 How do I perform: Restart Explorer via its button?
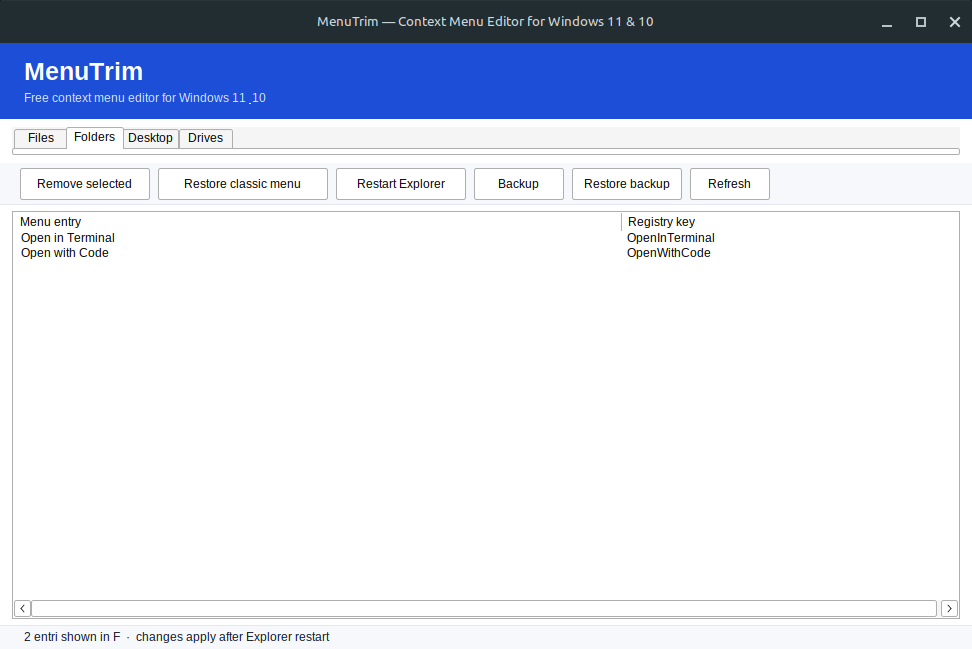[400, 183]
